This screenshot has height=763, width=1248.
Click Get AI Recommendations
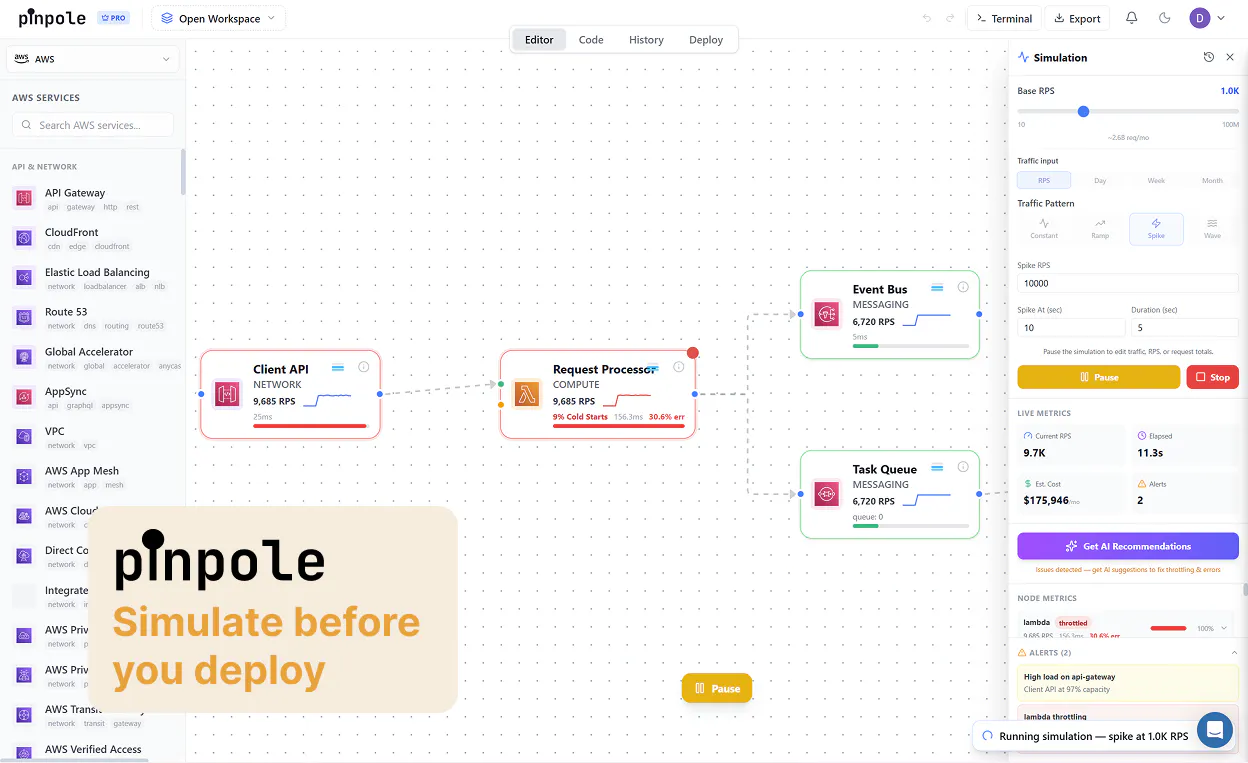click(x=1128, y=546)
